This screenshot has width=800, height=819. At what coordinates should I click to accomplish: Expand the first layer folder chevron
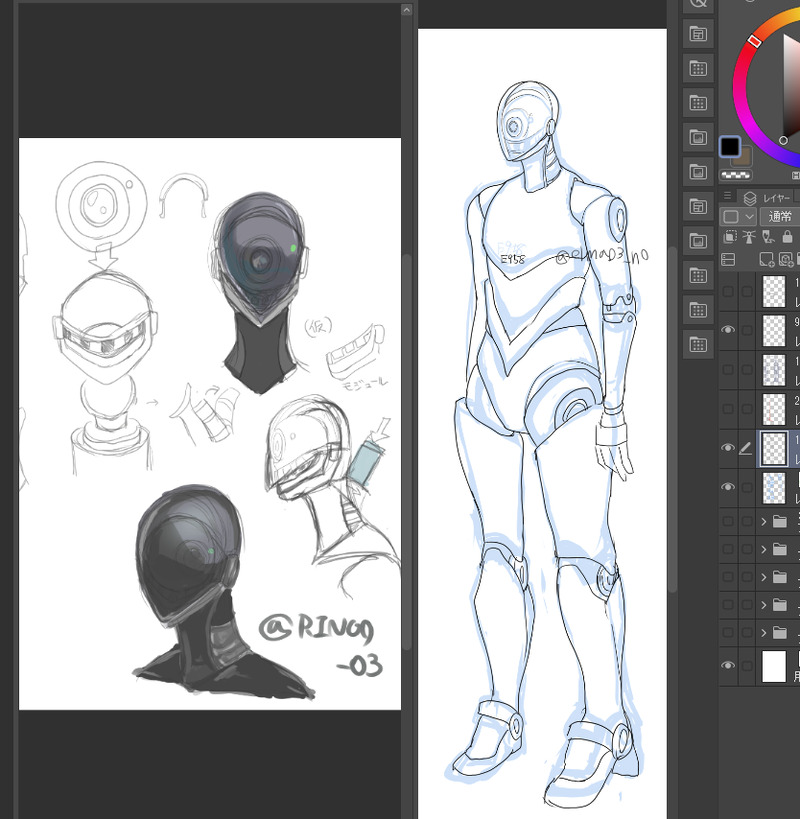764,521
